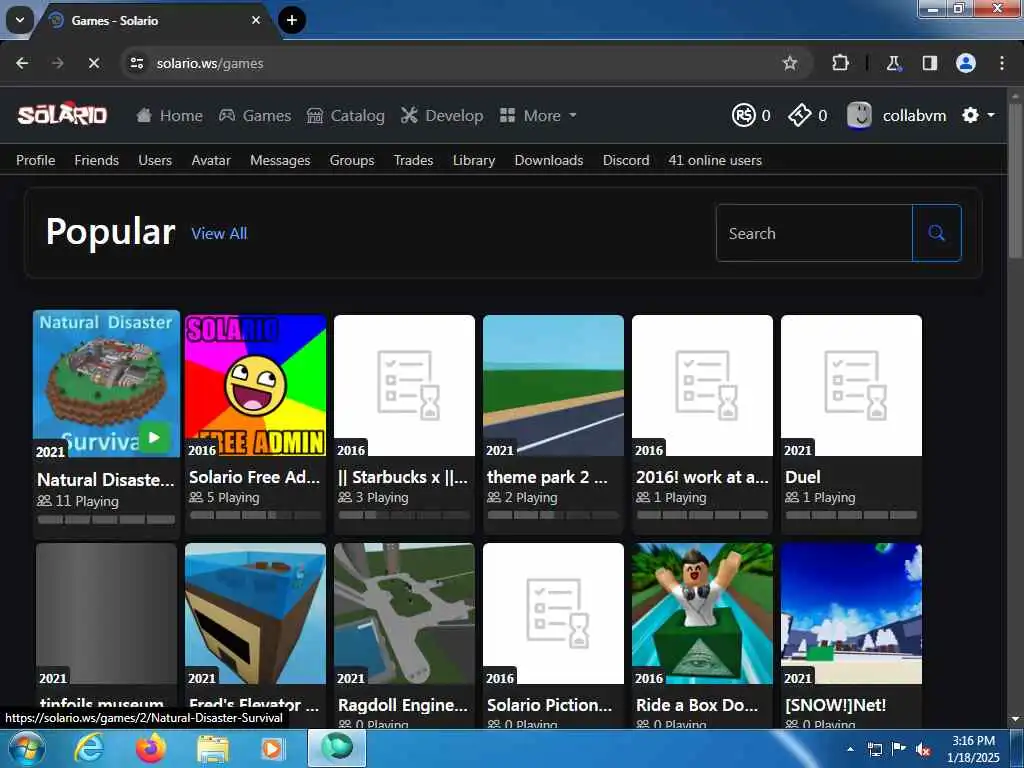Click the tickets currency icon
The height and width of the screenshot is (768, 1024).
[799, 116]
